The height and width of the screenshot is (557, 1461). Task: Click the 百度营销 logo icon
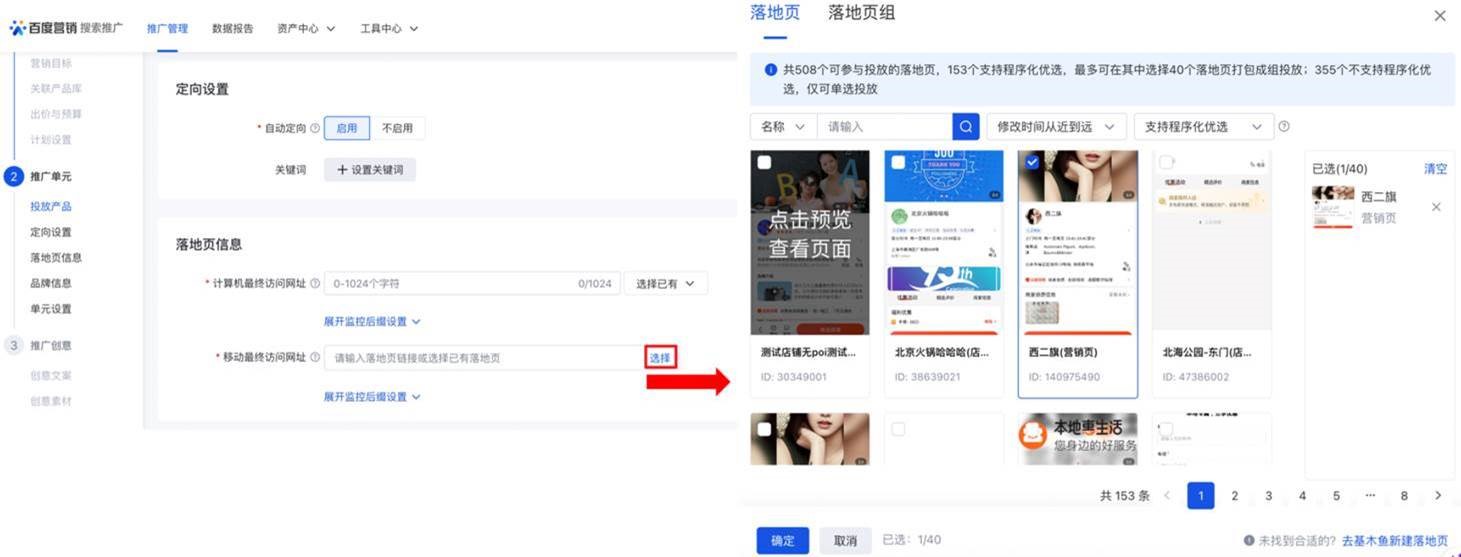[18, 28]
